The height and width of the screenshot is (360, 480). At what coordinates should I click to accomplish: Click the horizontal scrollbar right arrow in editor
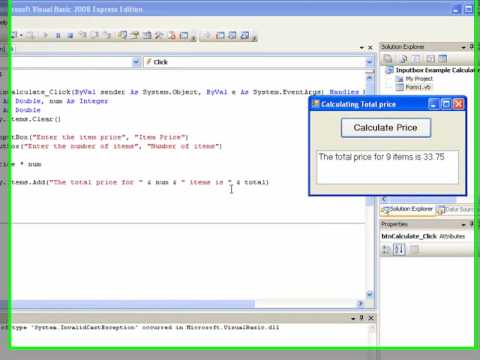pos(360,303)
